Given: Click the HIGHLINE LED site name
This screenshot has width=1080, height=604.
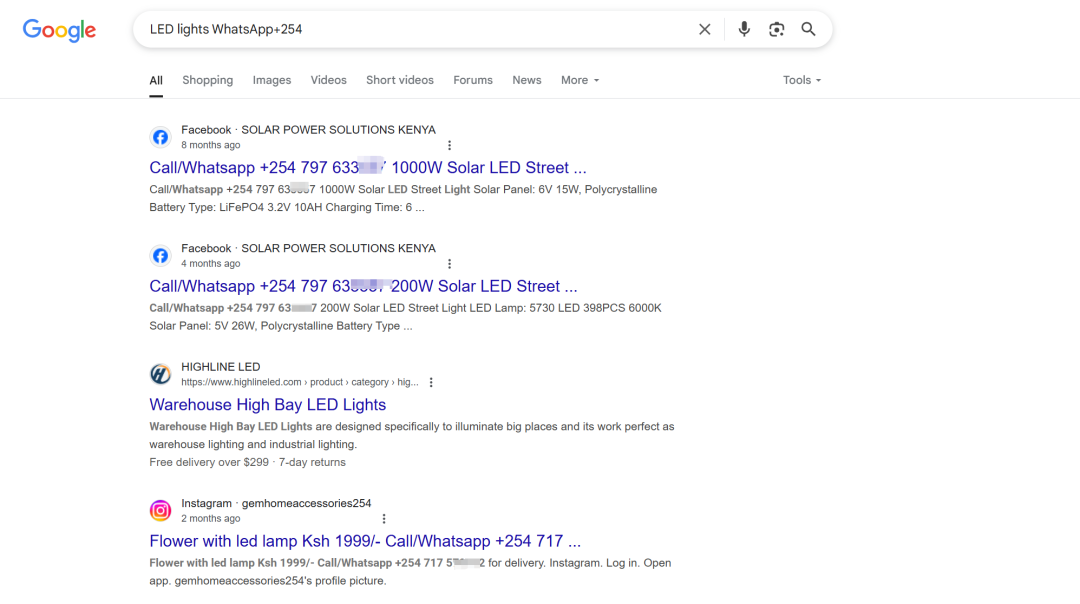Looking at the screenshot, I should [x=220, y=367].
